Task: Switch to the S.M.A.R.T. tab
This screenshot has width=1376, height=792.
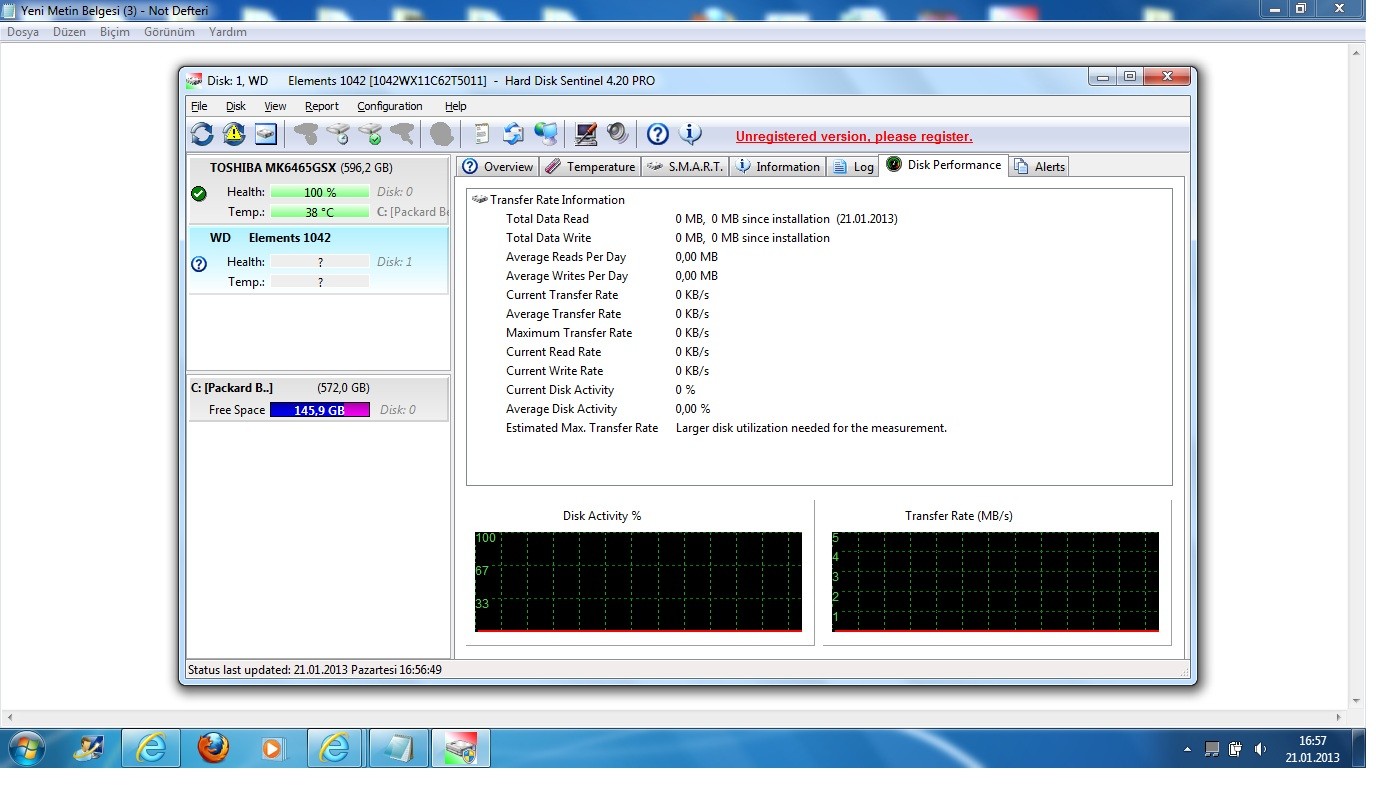Action: [x=685, y=167]
